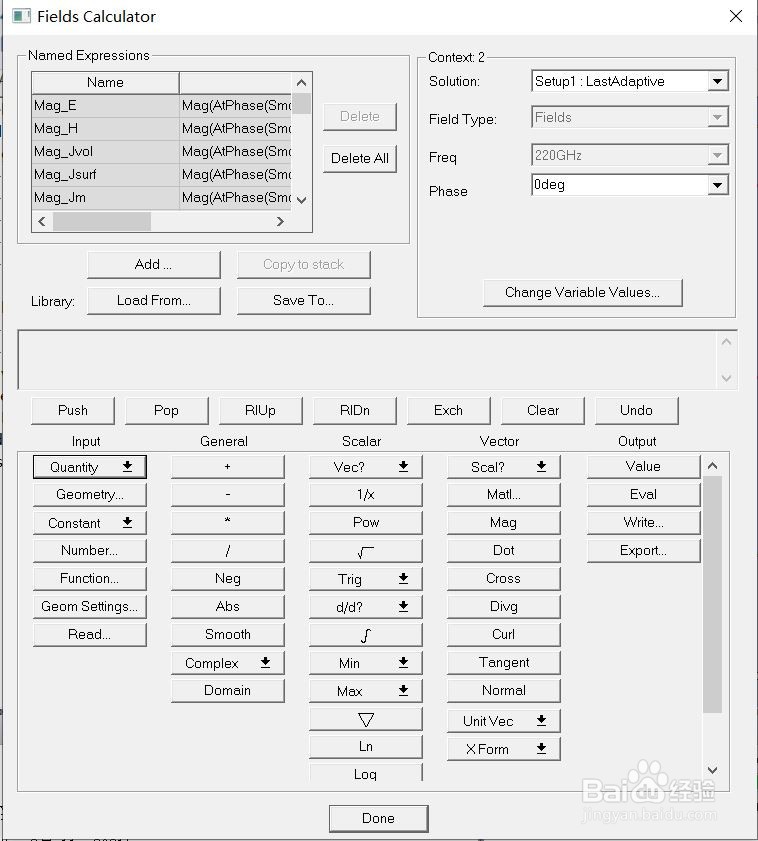Click the minus operator button
The height and width of the screenshot is (841, 758).
(227, 495)
